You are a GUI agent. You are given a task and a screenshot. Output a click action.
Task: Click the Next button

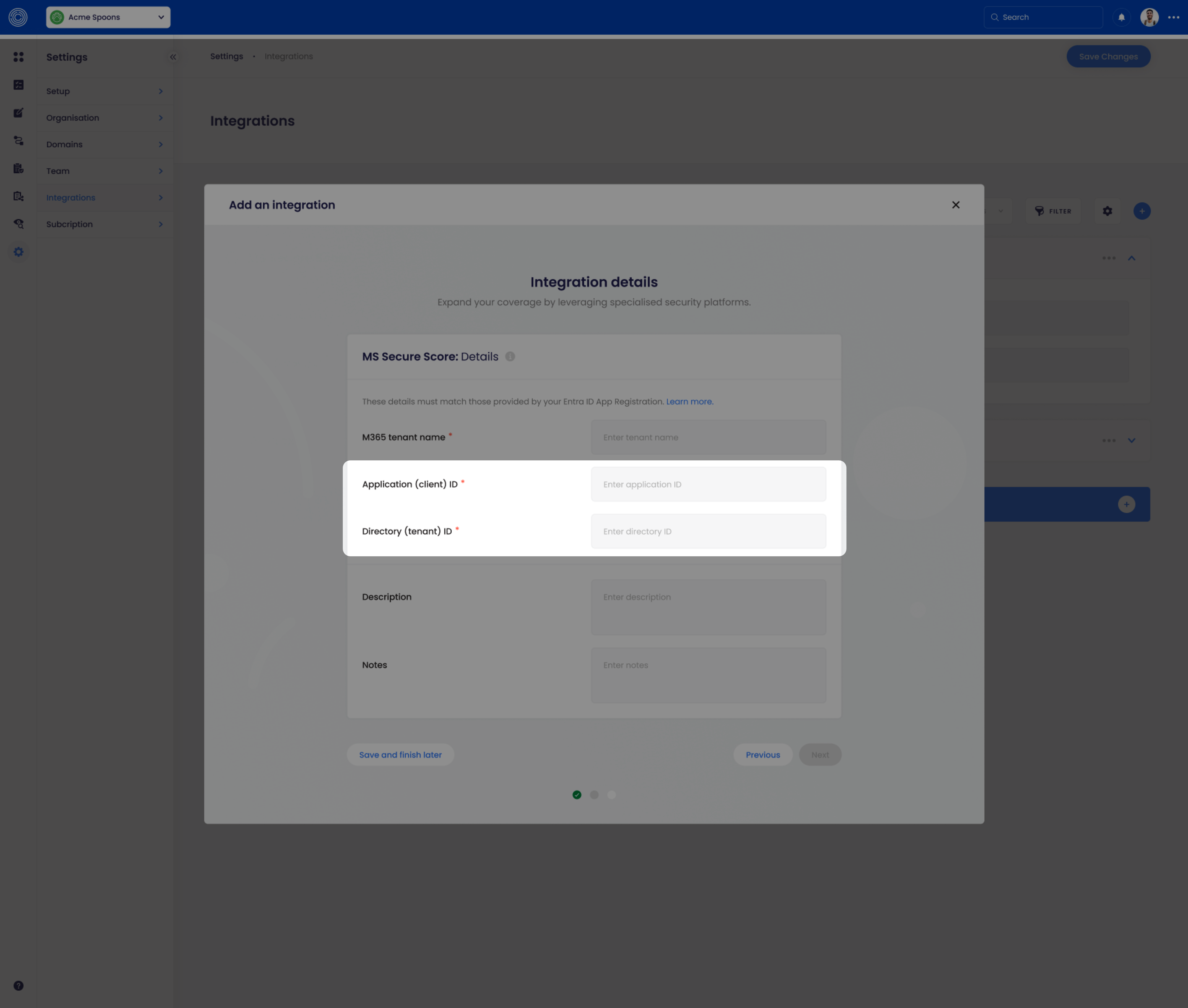(x=820, y=755)
